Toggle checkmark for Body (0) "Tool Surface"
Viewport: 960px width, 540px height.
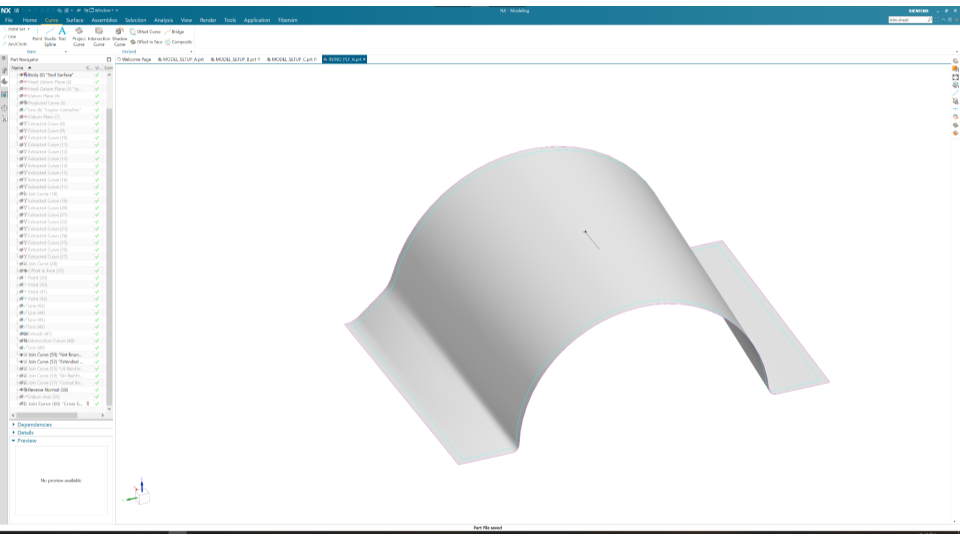pyautogui.click(x=97, y=75)
